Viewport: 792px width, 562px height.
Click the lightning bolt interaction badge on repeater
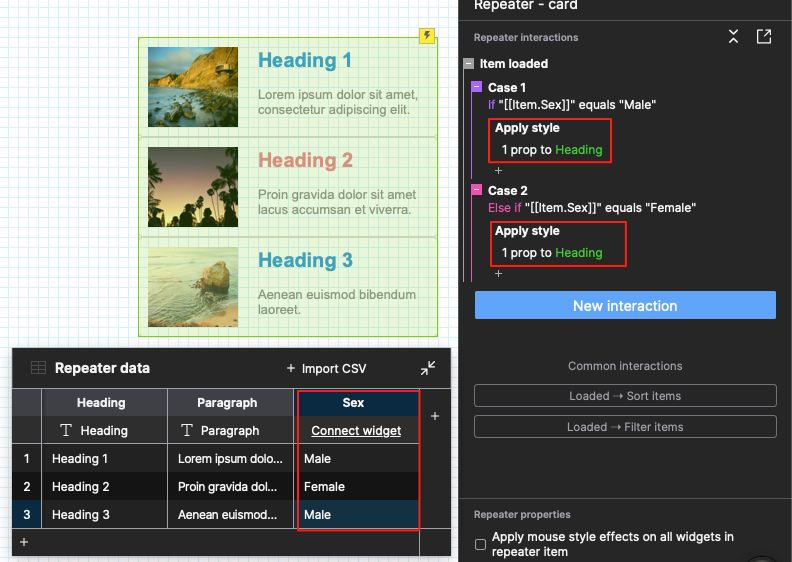427,37
